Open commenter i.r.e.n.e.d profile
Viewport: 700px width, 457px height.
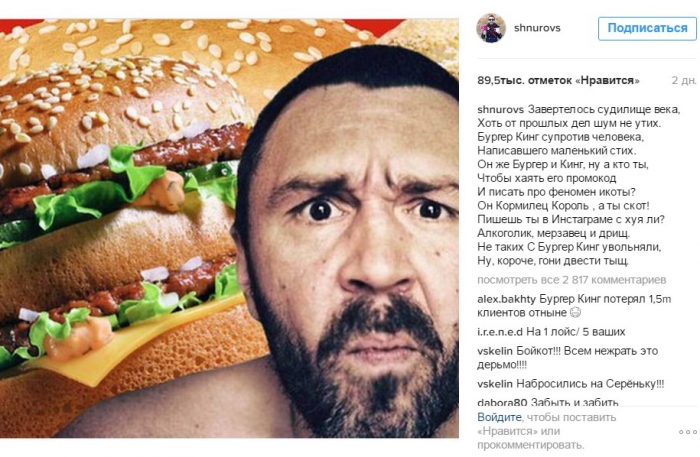click(500, 332)
